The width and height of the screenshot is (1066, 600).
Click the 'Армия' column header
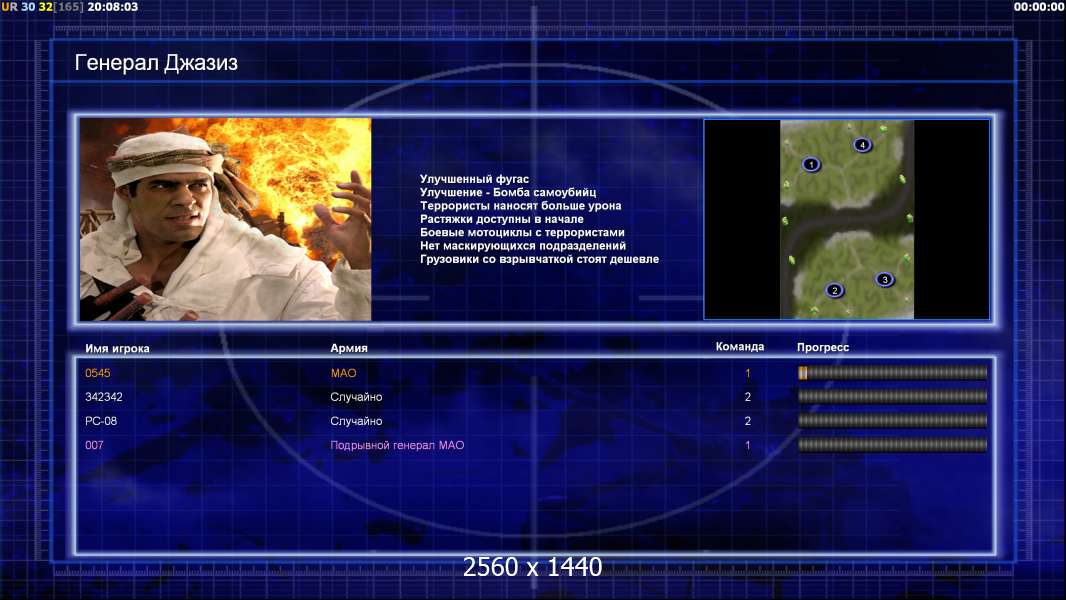click(x=349, y=348)
